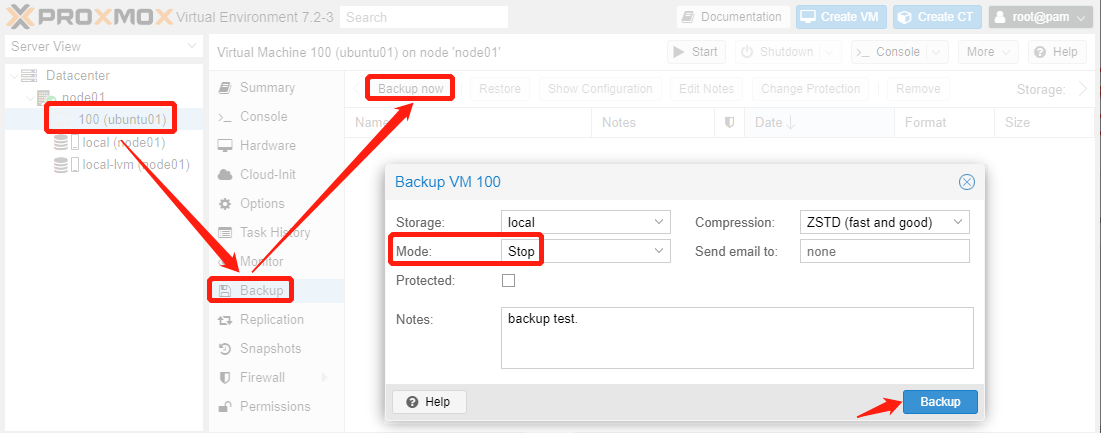Click Show Configuration button

click(x=600, y=88)
